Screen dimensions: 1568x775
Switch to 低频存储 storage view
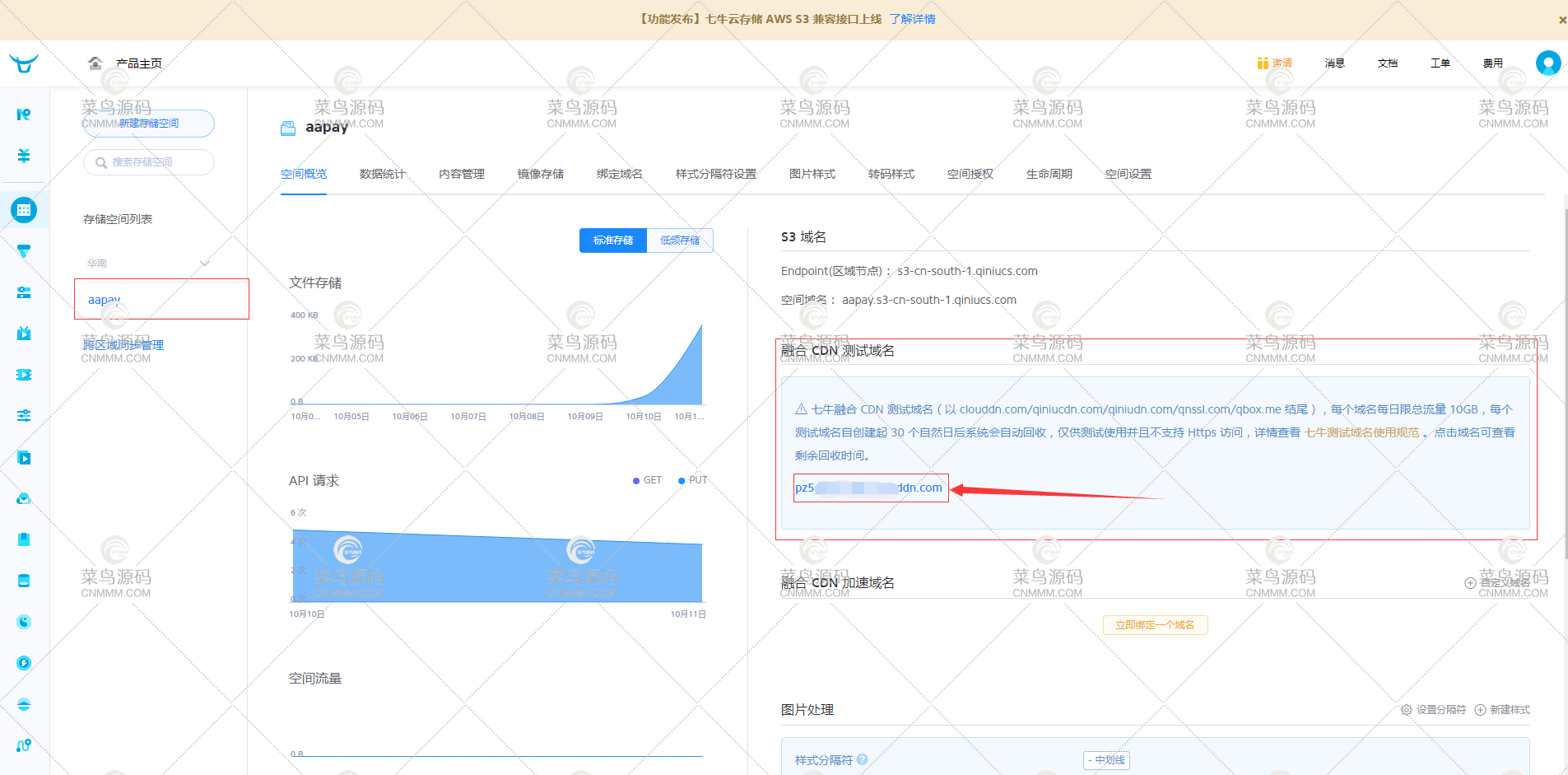[x=680, y=240]
